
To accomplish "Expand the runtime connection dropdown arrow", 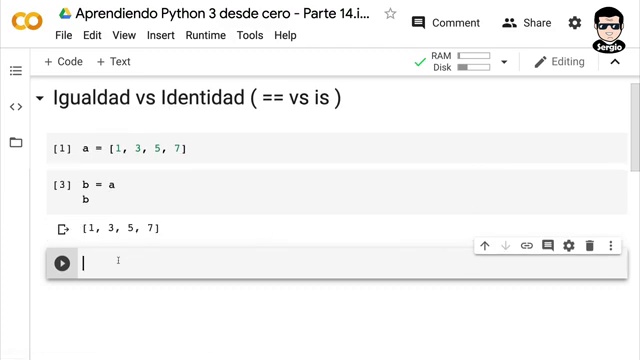I will pos(504,62).
